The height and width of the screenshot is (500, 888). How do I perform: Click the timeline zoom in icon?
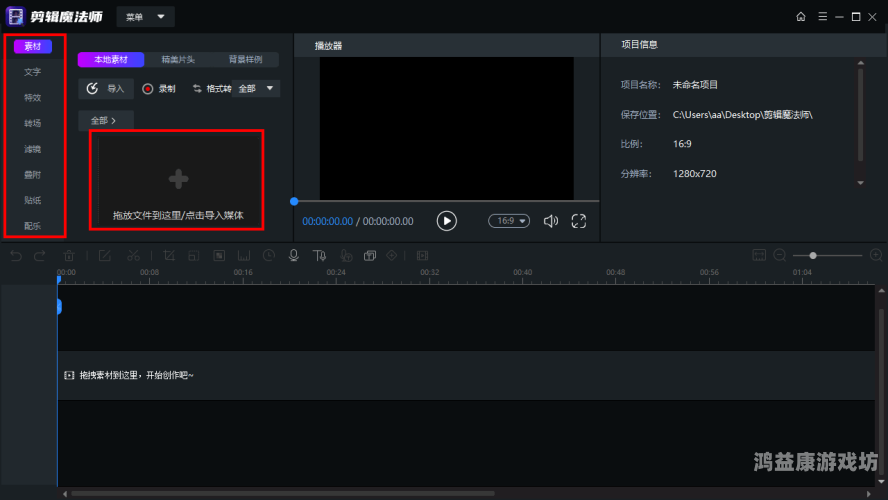(x=876, y=255)
